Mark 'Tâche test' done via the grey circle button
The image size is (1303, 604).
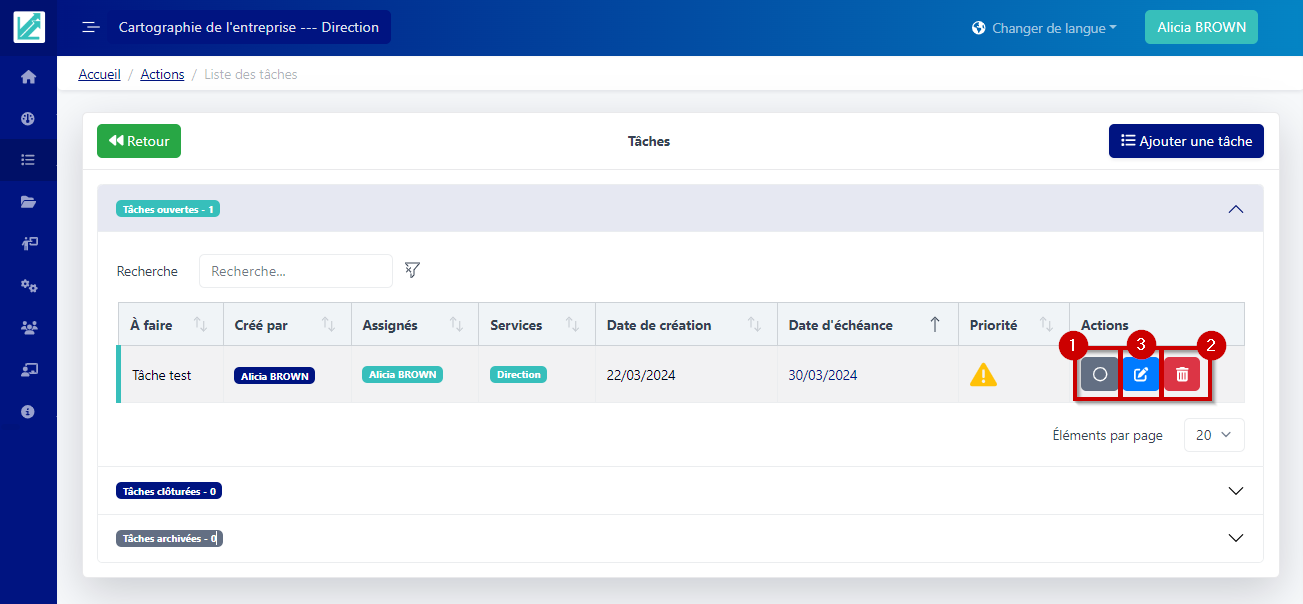click(1099, 375)
